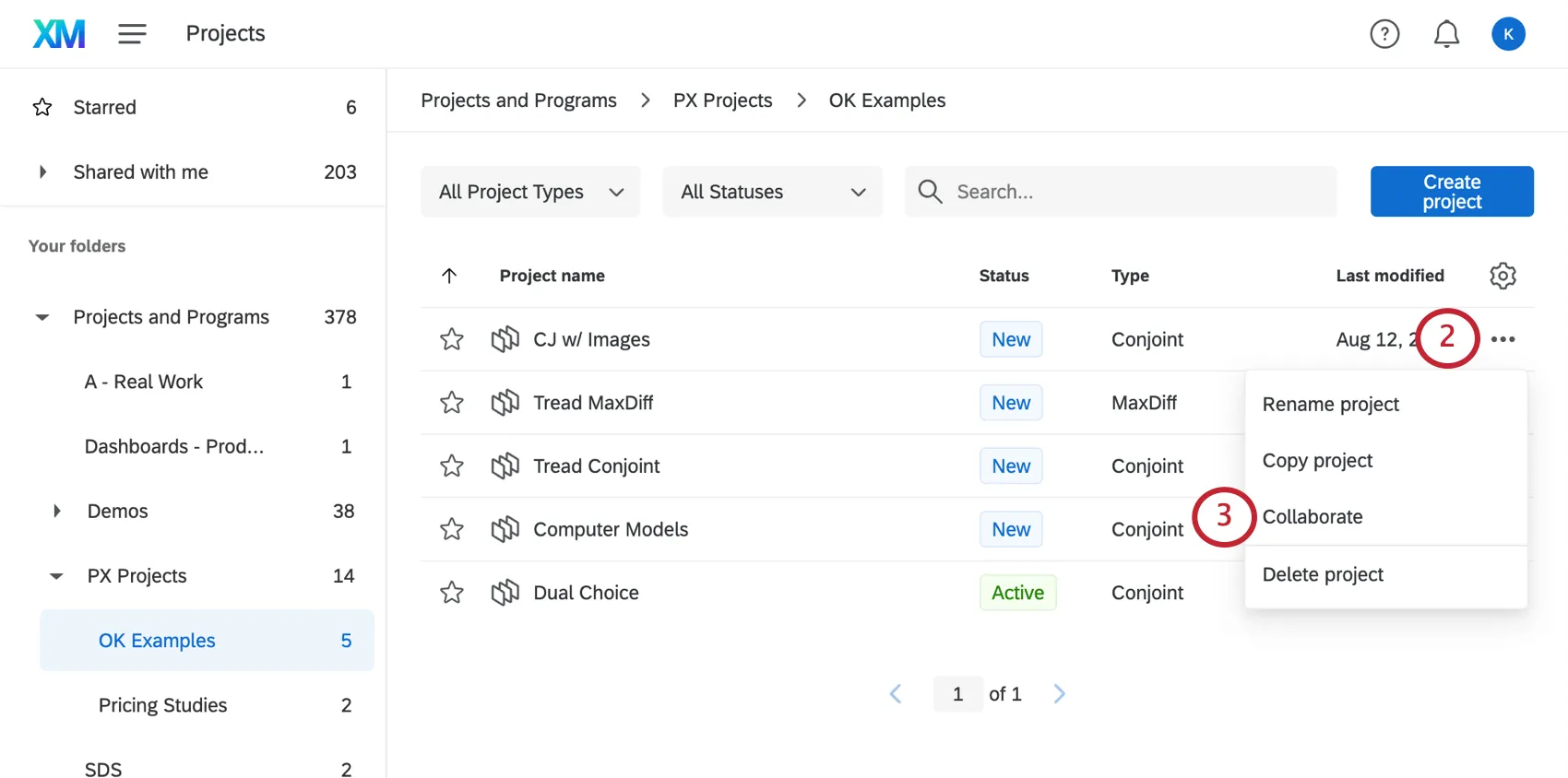
Task: Click the three-dot menu for CJ w/ Images
Action: (1503, 339)
